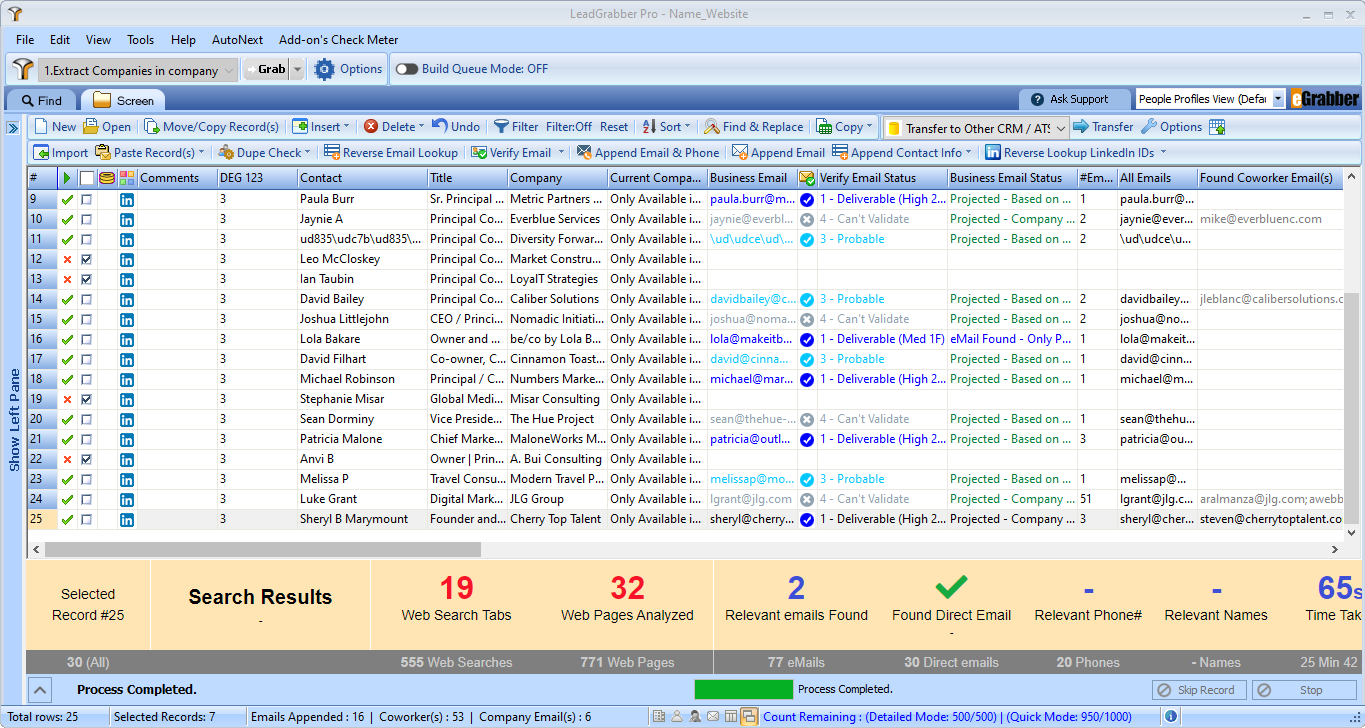The height and width of the screenshot is (728, 1365).
Task: Click the company grid icon in status bar
Action: coord(659,716)
